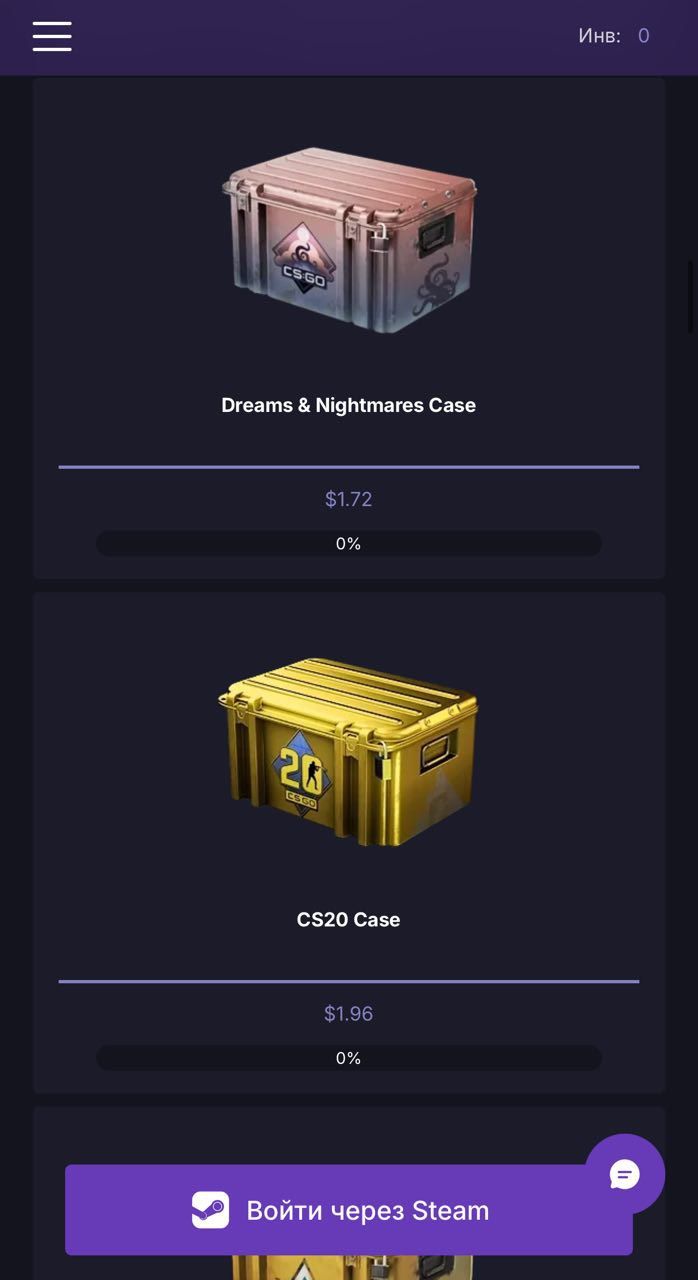Click the $1.72 price

tap(349, 499)
